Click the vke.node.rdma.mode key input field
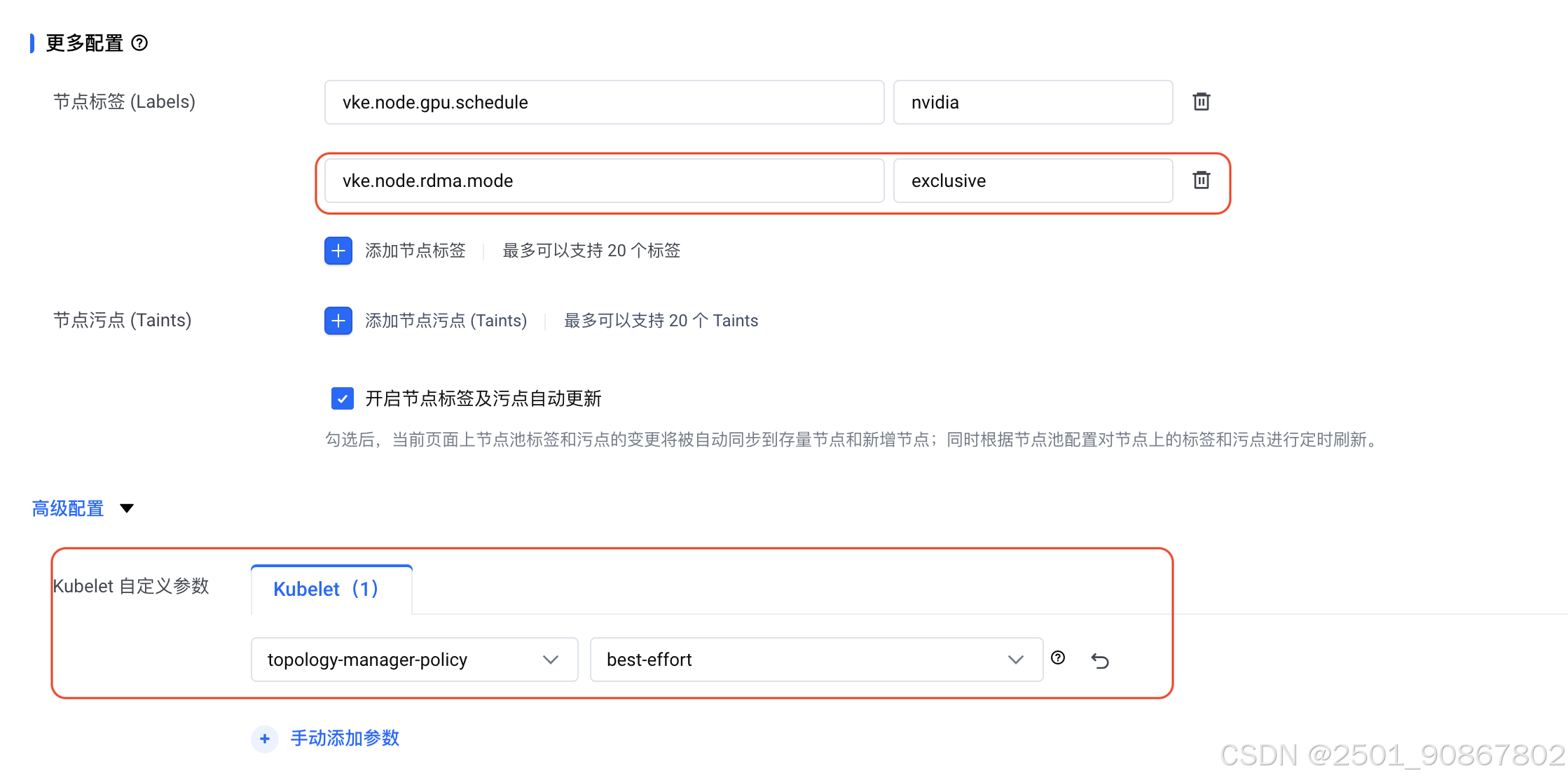 (x=603, y=181)
